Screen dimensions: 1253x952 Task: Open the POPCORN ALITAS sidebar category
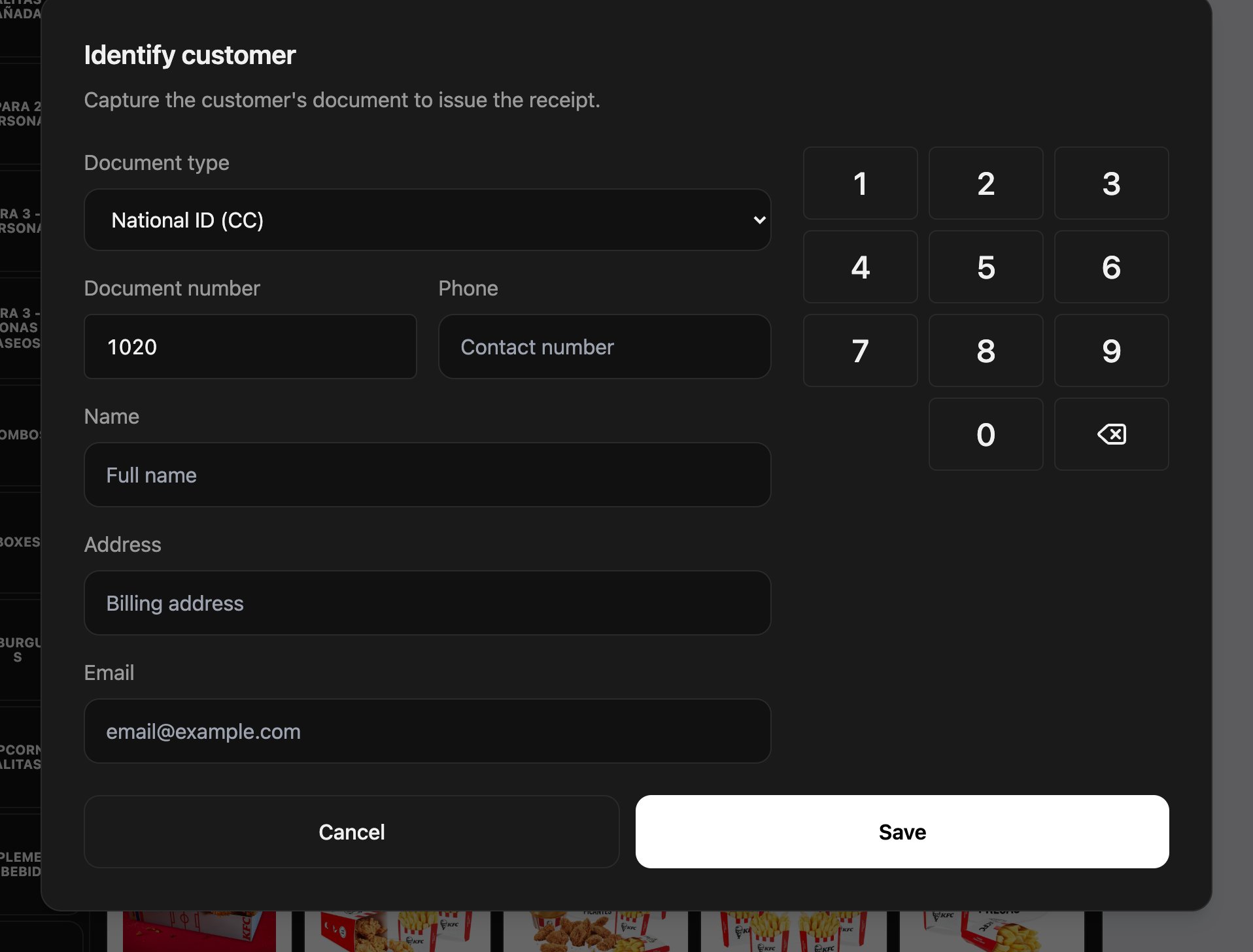point(20,757)
